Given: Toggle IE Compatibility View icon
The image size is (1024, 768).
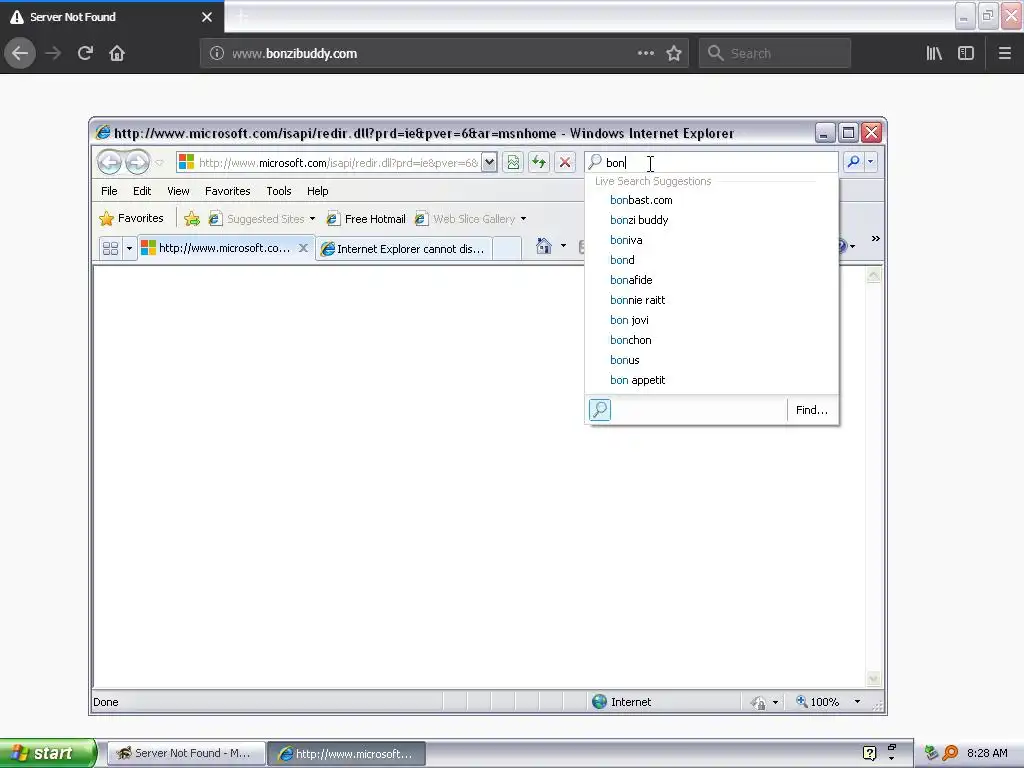Looking at the screenshot, I should (x=513, y=162).
